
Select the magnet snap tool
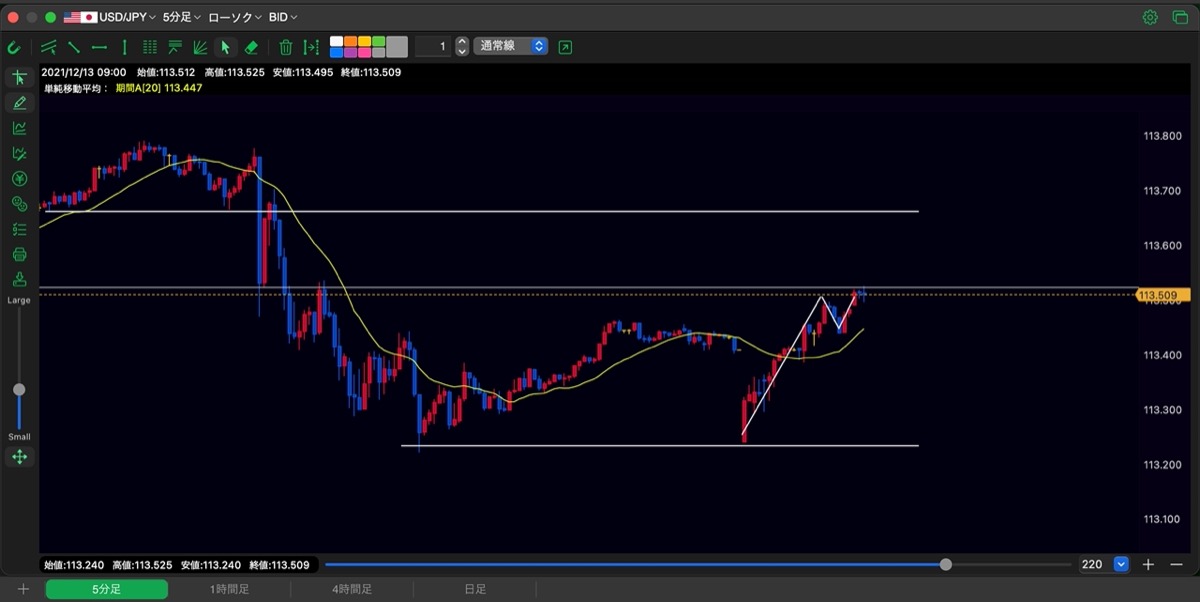click(14, 47)
